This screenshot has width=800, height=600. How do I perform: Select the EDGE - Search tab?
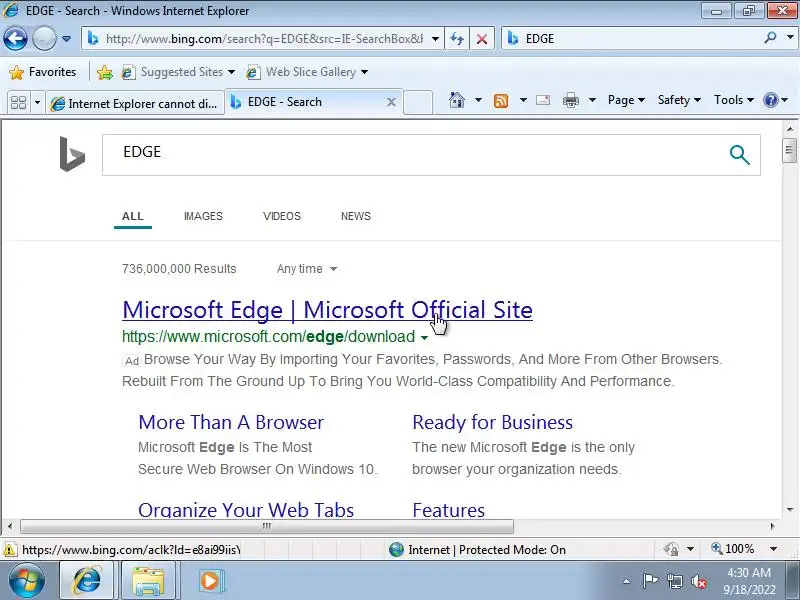point(314,102)
